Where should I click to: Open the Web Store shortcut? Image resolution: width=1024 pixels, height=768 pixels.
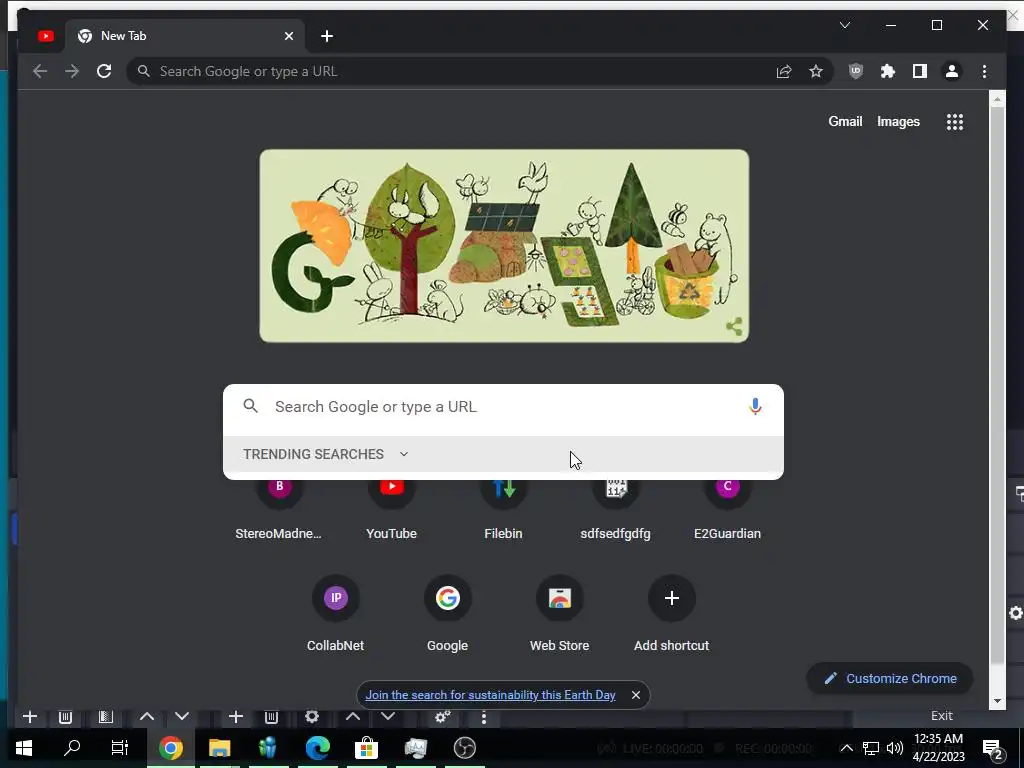coord(560,613)
